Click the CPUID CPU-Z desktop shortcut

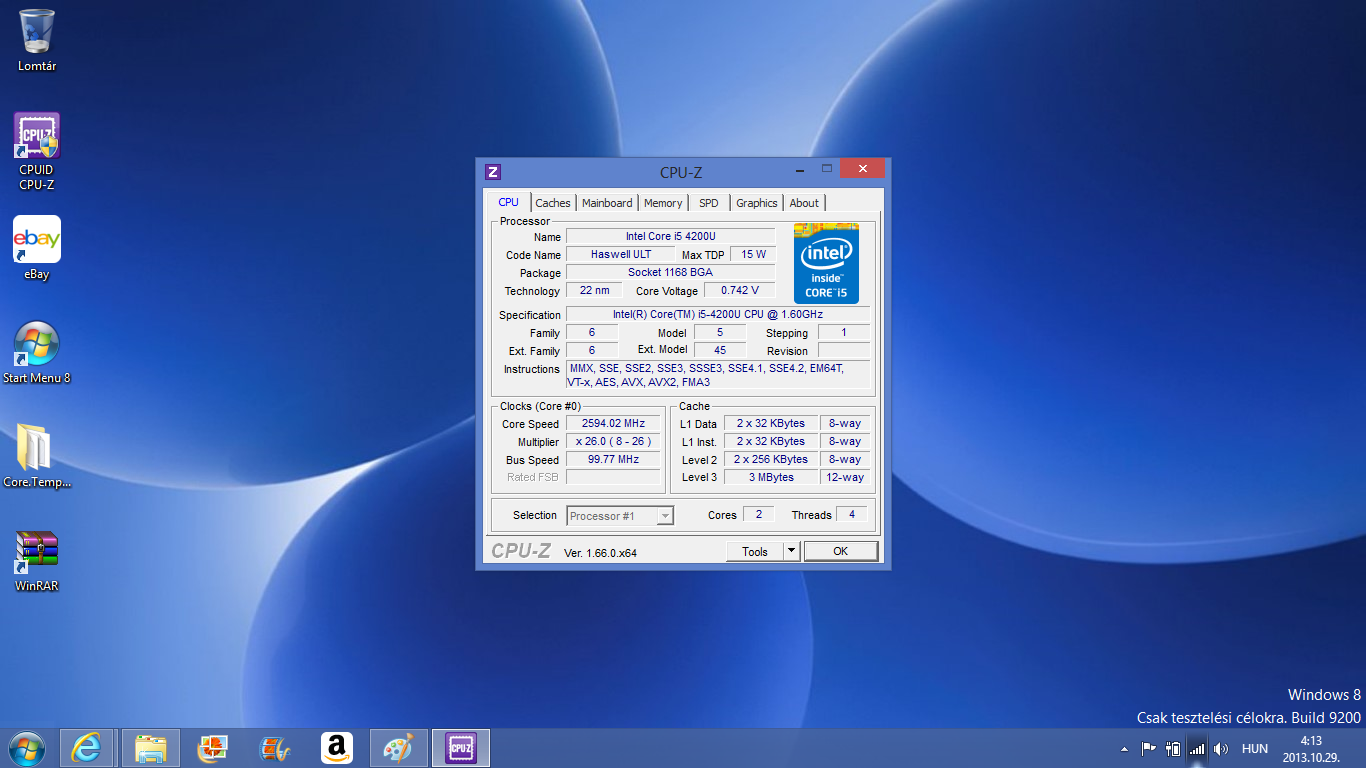click(36, 150)
